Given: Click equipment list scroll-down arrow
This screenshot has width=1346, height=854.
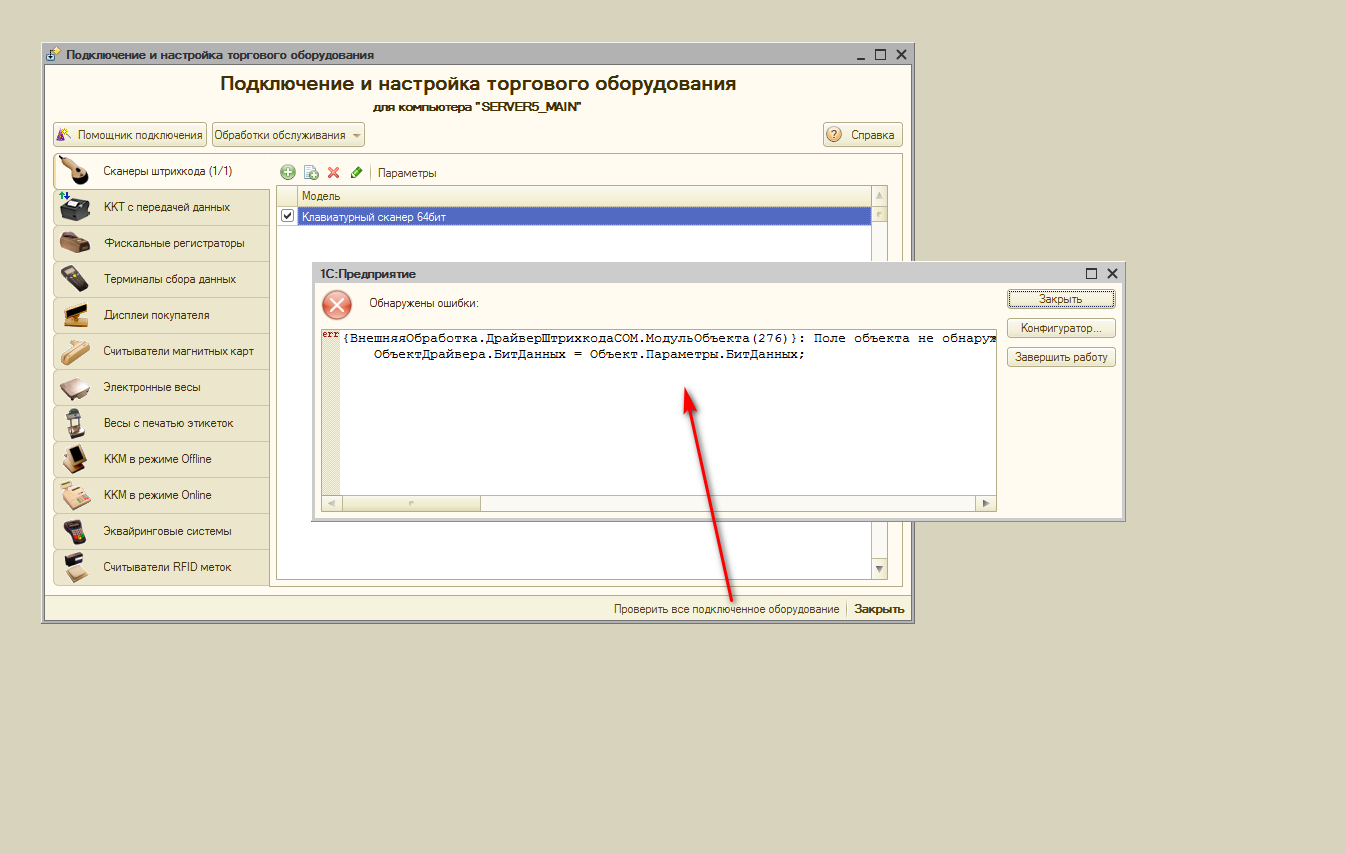Looking at the screenshot, I should pos(880,569).
